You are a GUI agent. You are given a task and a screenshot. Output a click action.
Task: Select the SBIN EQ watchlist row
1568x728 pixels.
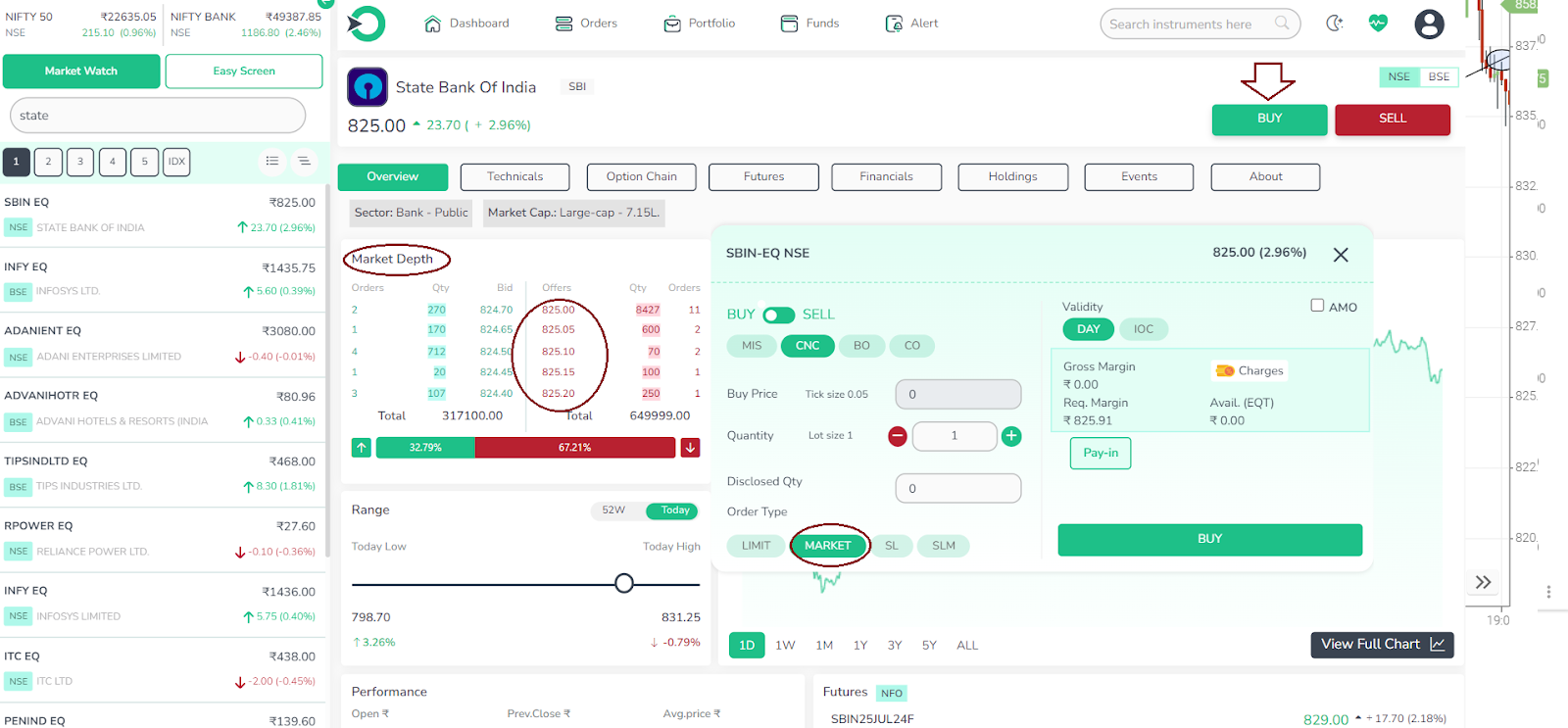[161, 215]
